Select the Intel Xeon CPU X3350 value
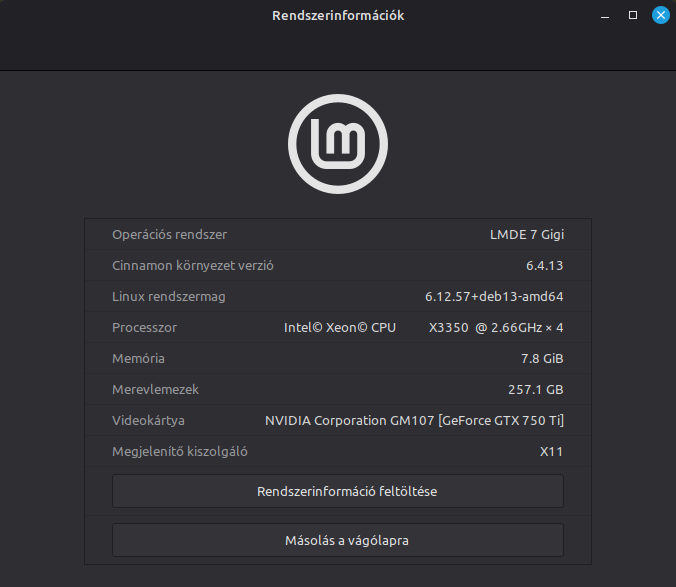The width and height of the screenshot is (676, 587). click(423, 328)
